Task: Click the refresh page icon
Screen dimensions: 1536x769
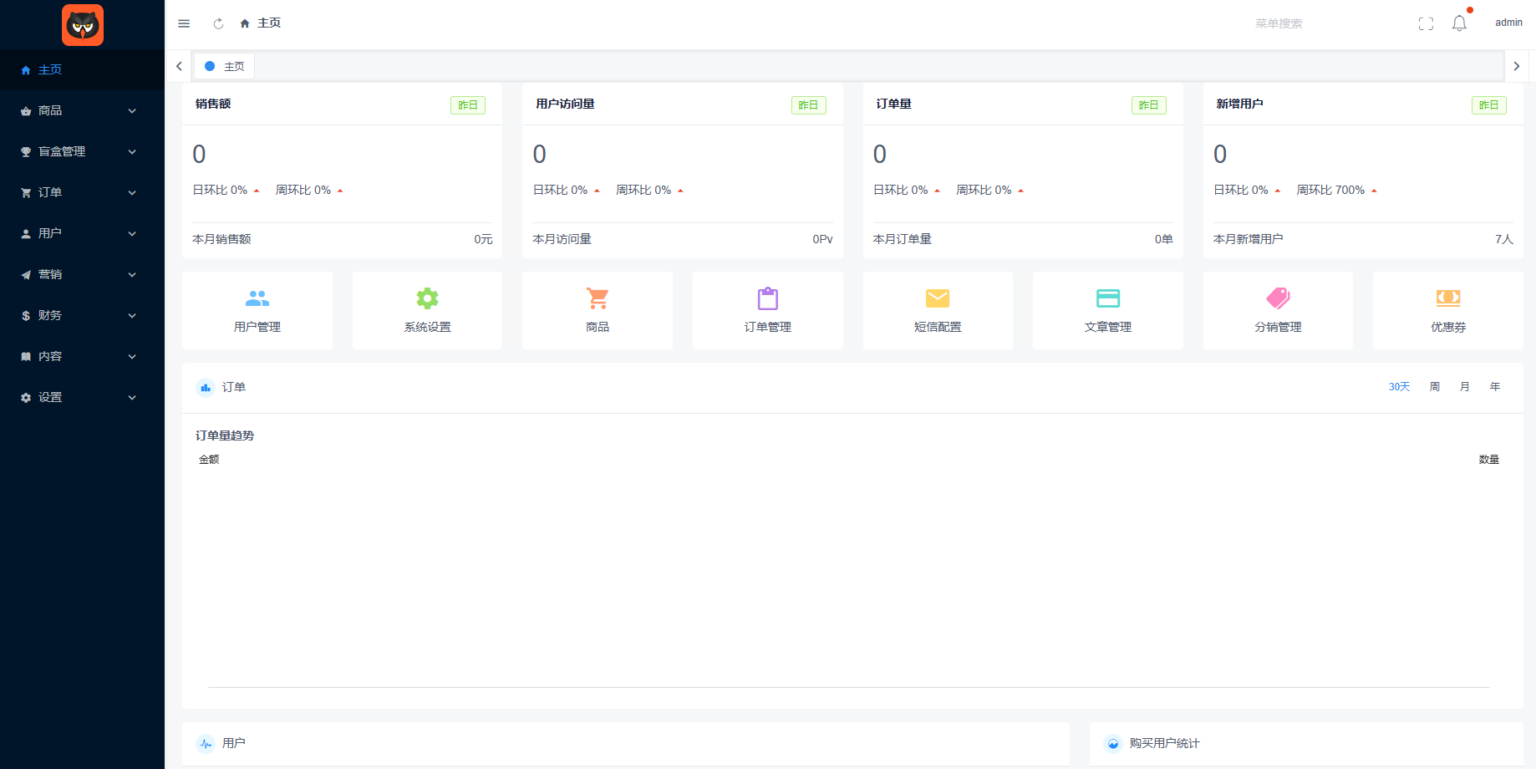Action: point(218,23)
